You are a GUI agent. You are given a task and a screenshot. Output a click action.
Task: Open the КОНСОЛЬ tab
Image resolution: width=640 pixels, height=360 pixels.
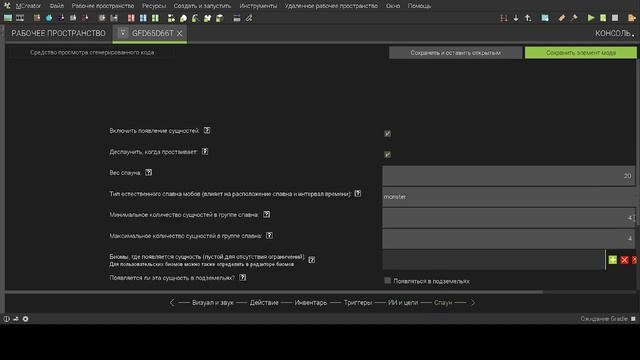tap(613, 33)
